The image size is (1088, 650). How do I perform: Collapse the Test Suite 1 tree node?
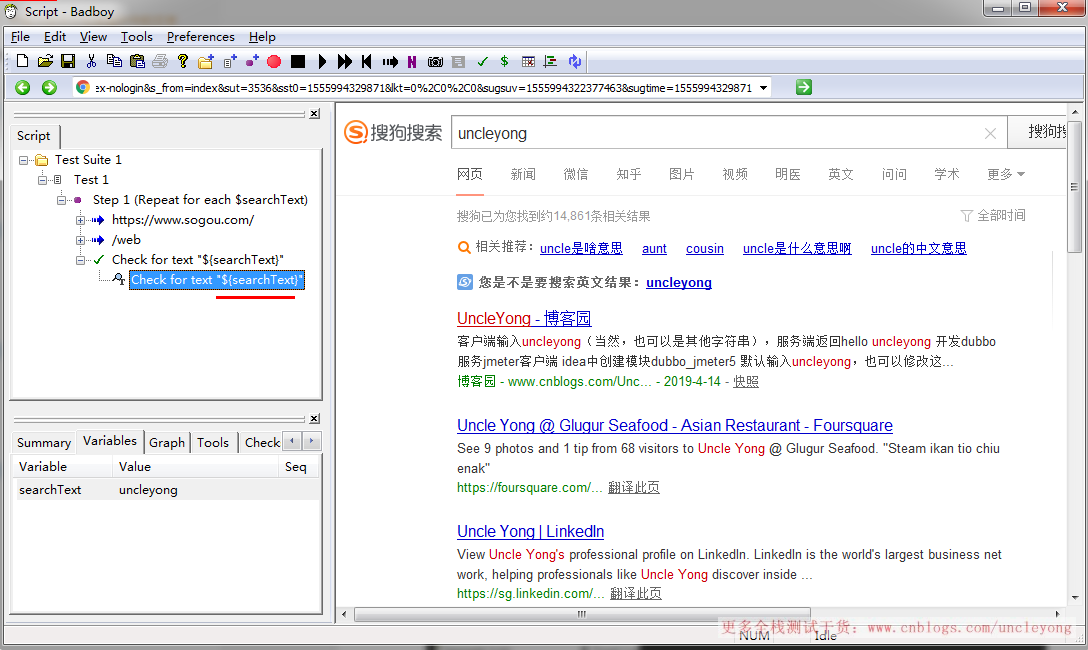(x=24, y=160)
